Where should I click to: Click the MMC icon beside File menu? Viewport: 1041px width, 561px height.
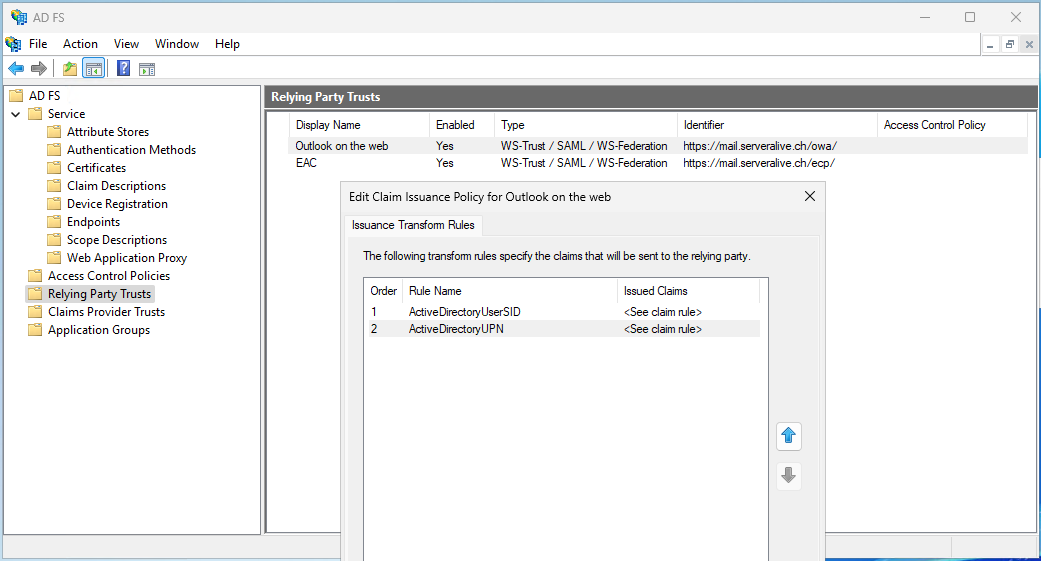(13, 44)
